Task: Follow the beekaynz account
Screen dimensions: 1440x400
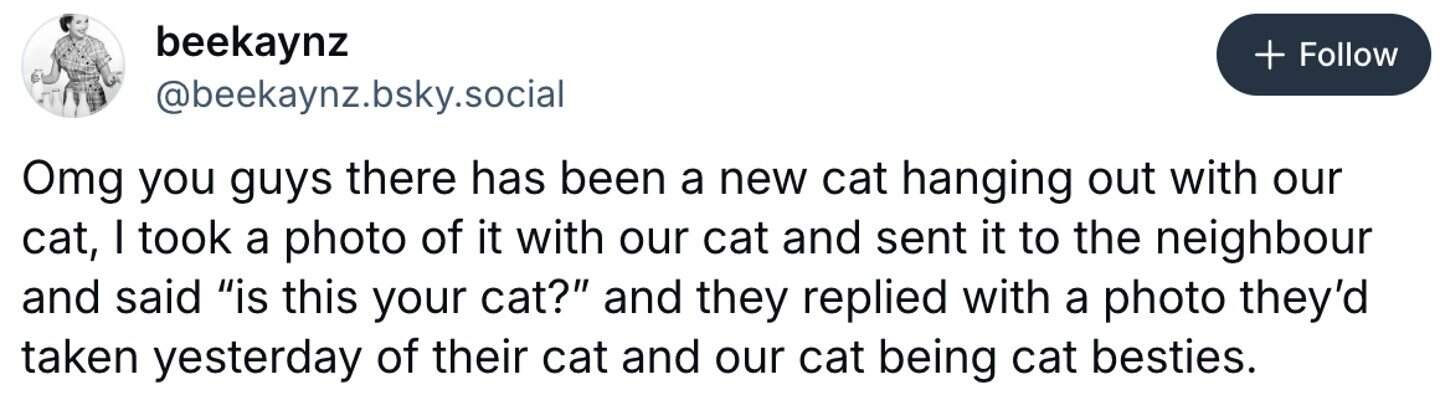Action: [x=1323, y=54]
